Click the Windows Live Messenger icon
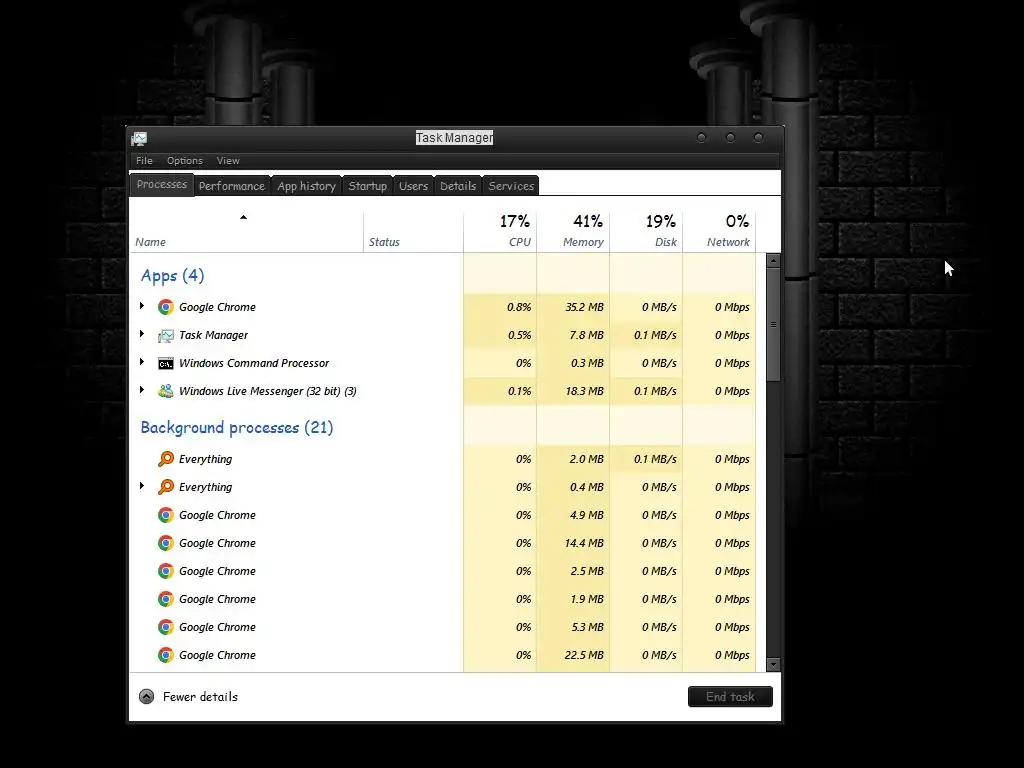Screen dimensions: 1024x768 point(166,391)
